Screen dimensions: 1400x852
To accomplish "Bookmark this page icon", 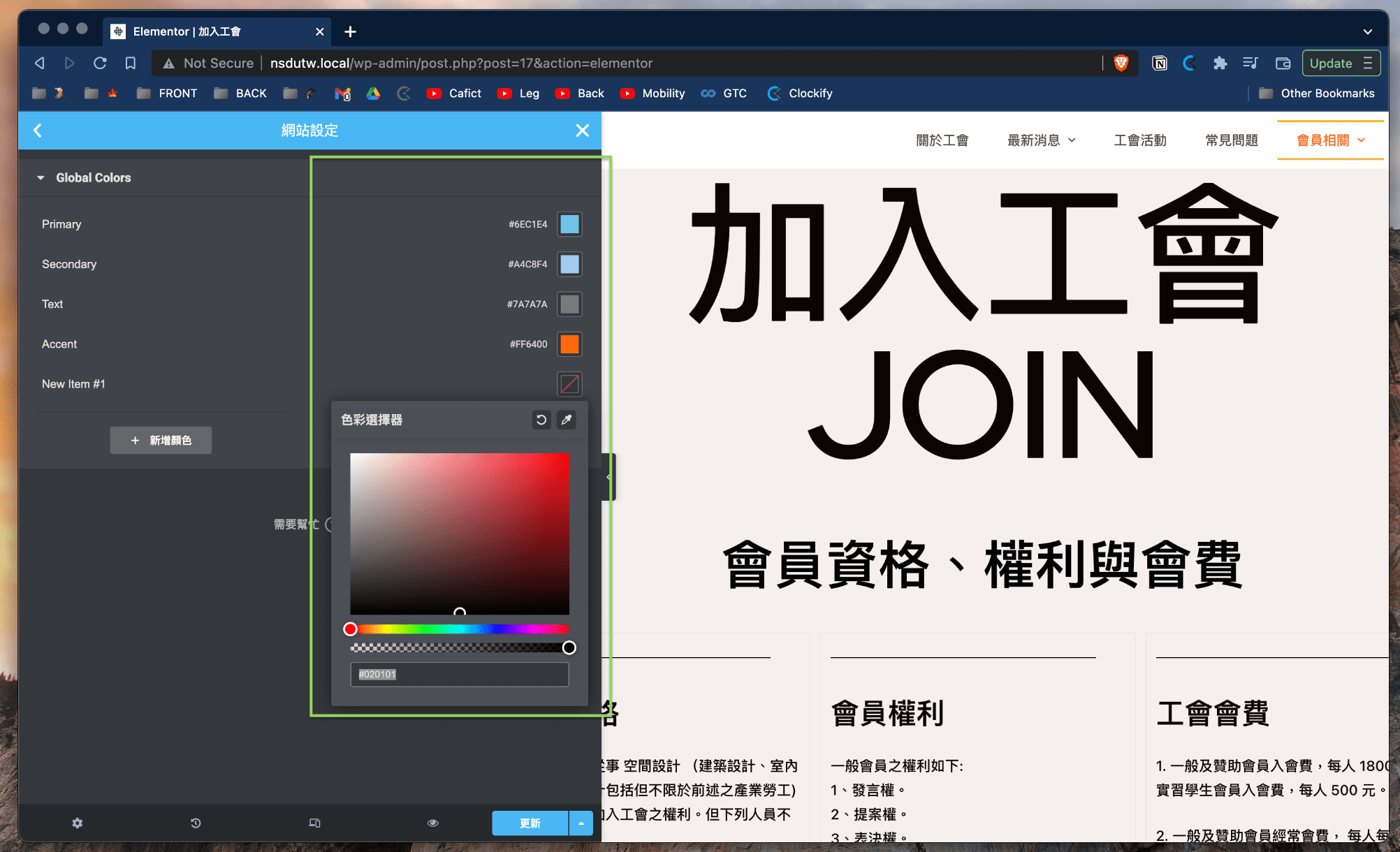I will 131,63.
